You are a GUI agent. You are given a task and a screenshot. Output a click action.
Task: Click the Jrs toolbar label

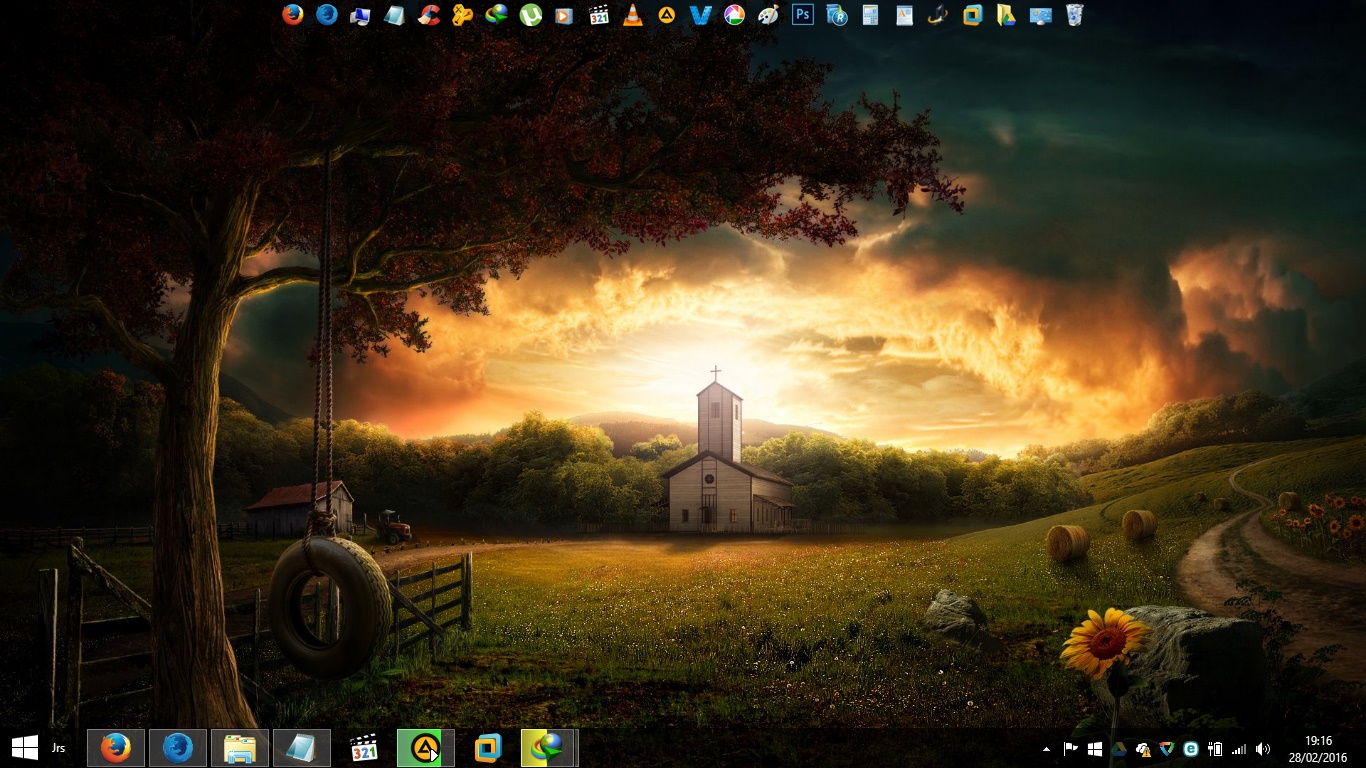click(x=59, y=748)
